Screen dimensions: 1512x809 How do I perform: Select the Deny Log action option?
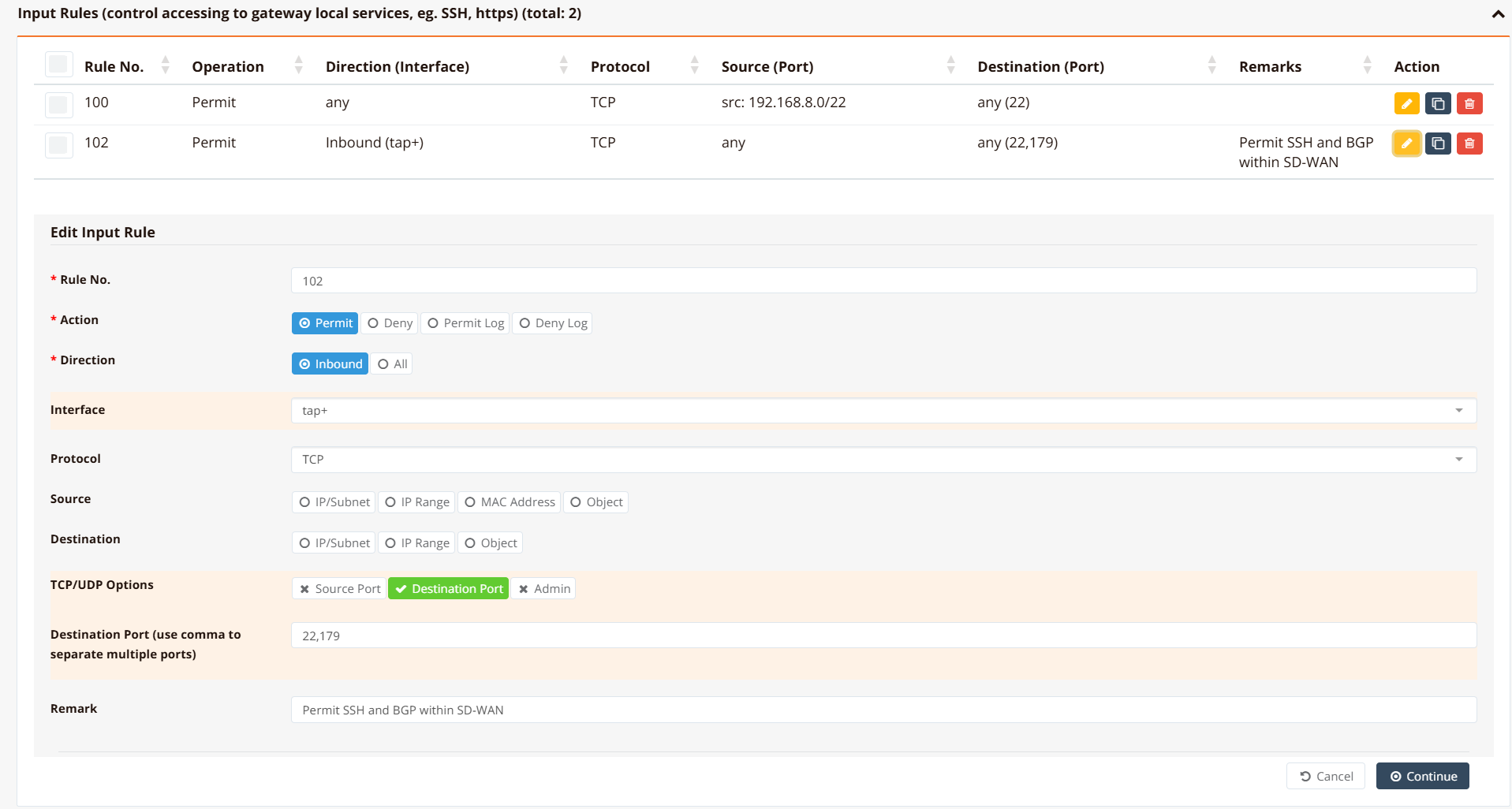552,323
